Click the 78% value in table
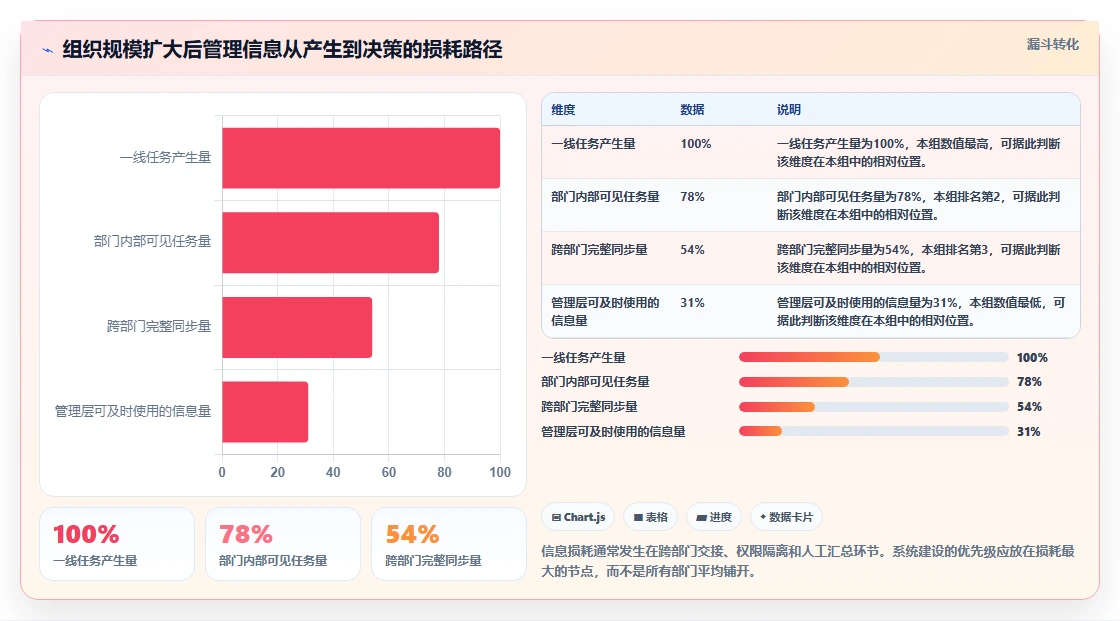The height and width of the screenshot is (621, 1120). tap(692, 197)
